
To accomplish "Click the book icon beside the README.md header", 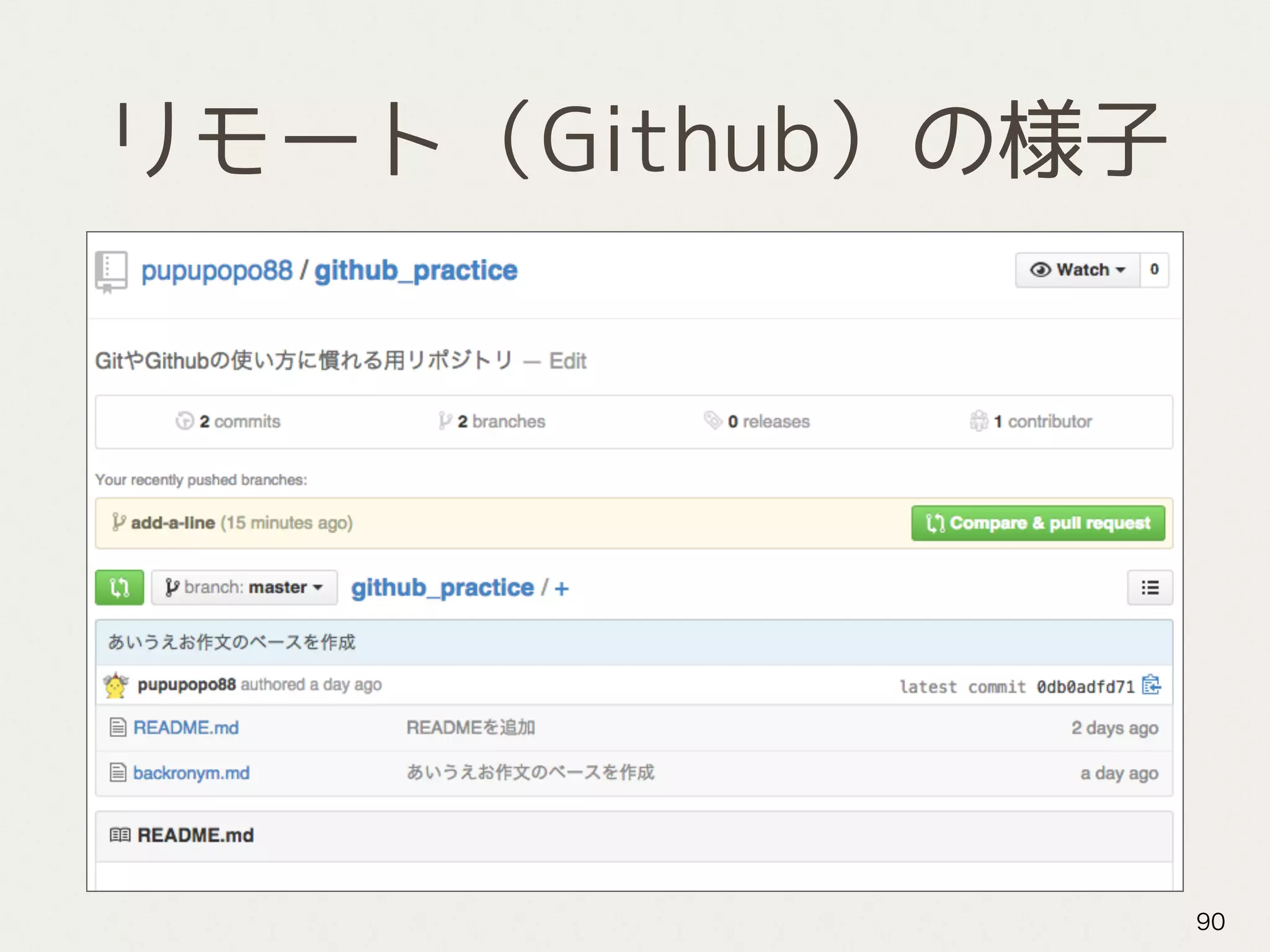I will pos(120,835).
